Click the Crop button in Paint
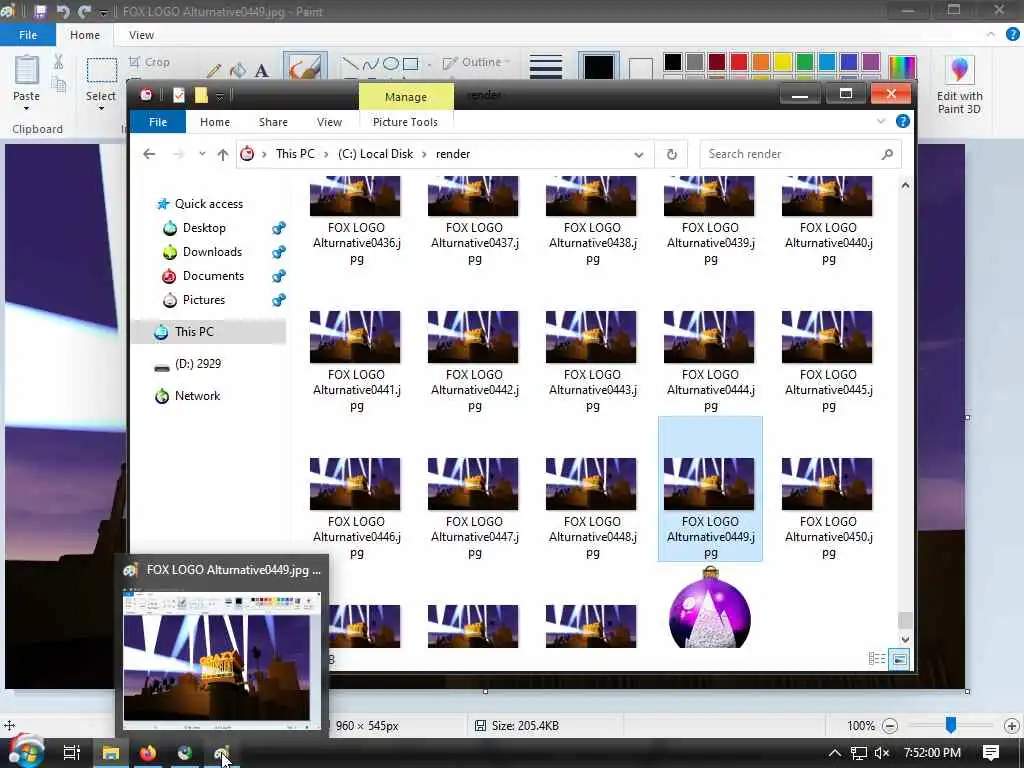 pos(150,62)
